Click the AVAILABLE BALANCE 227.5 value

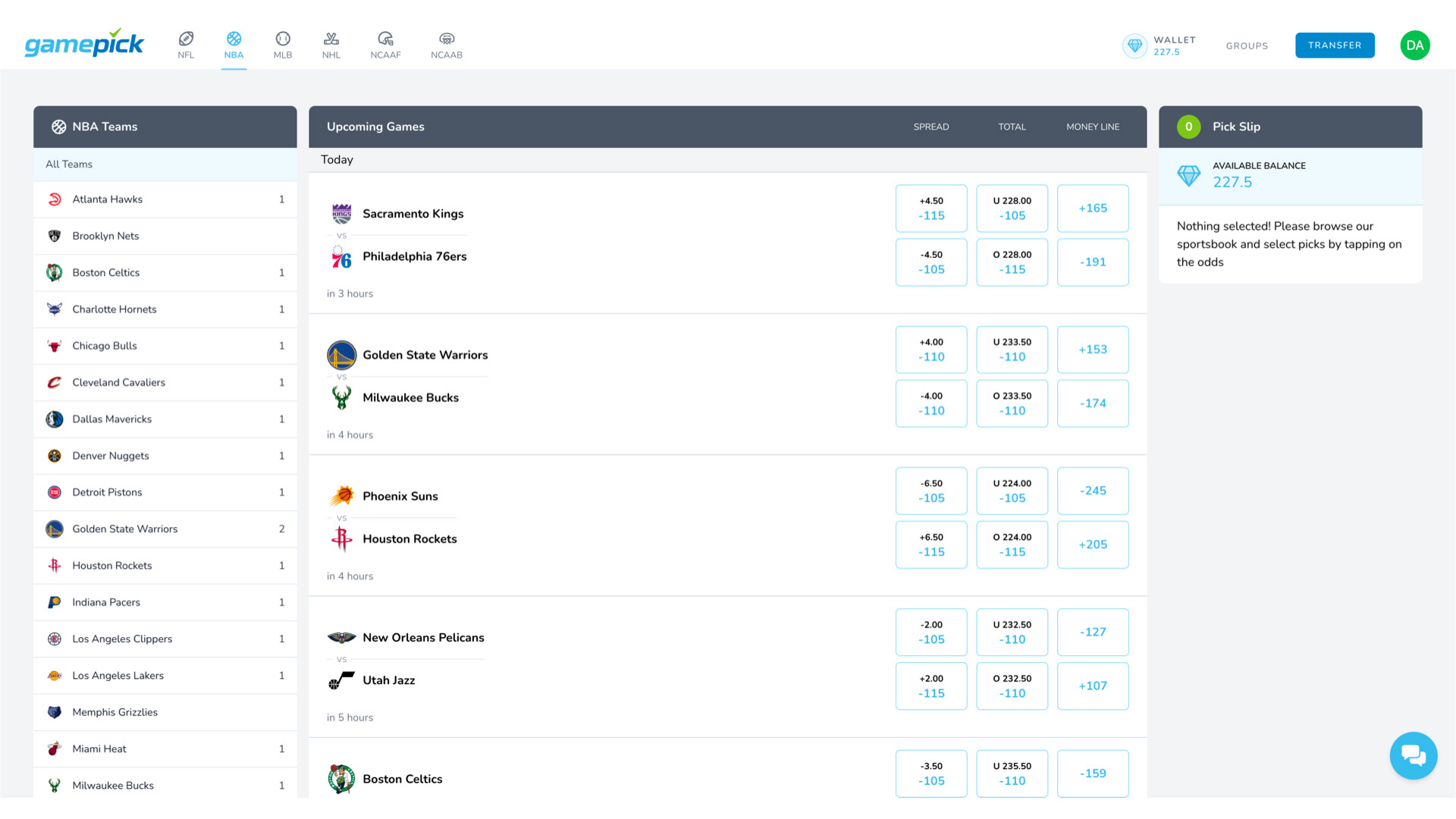point(1232,182)
